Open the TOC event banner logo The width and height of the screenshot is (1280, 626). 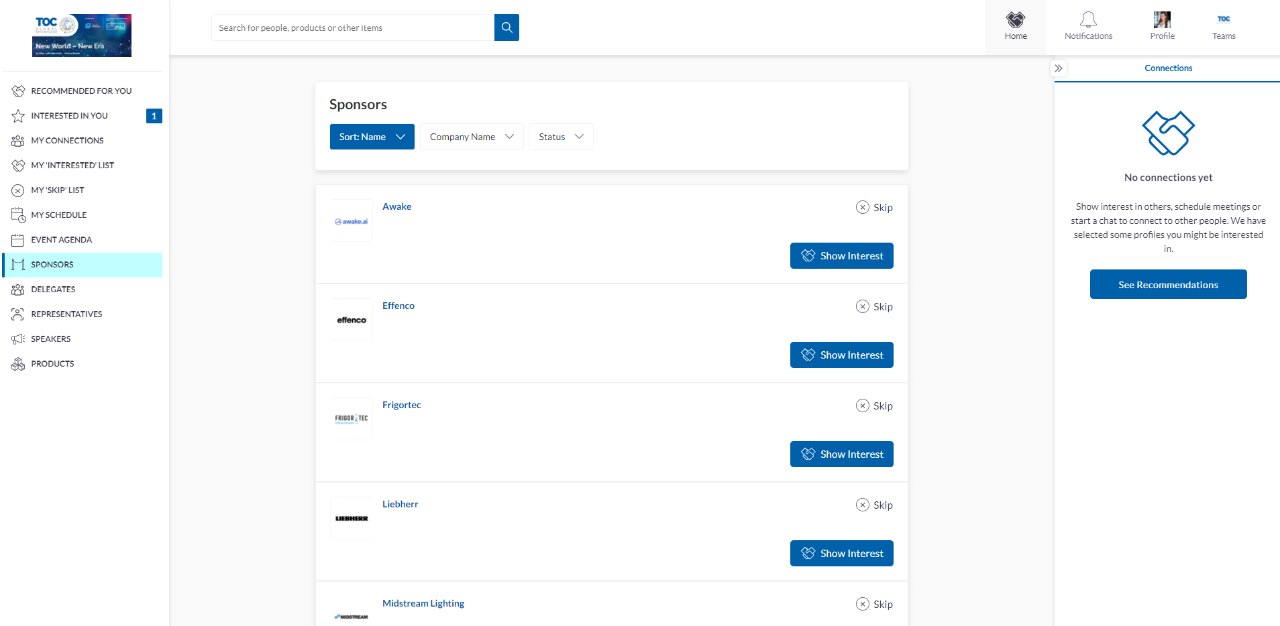pyautogui.click(x=82, y=35)
